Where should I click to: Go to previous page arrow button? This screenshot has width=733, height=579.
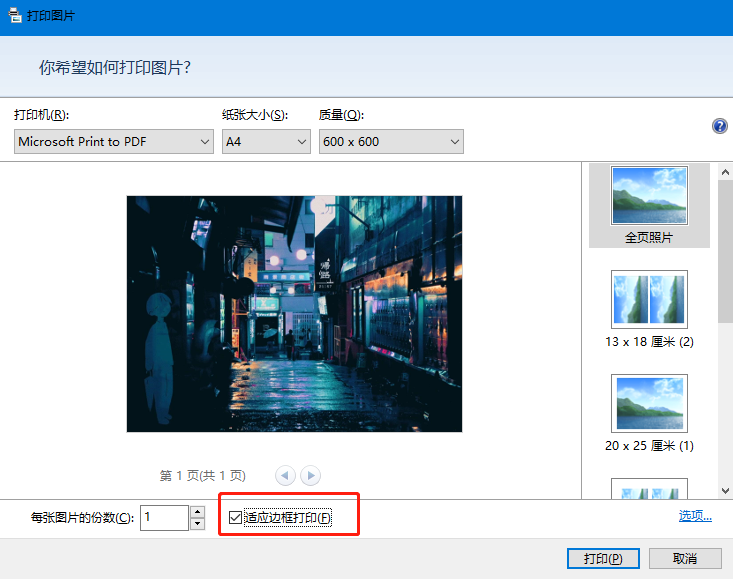click(285, 476)
